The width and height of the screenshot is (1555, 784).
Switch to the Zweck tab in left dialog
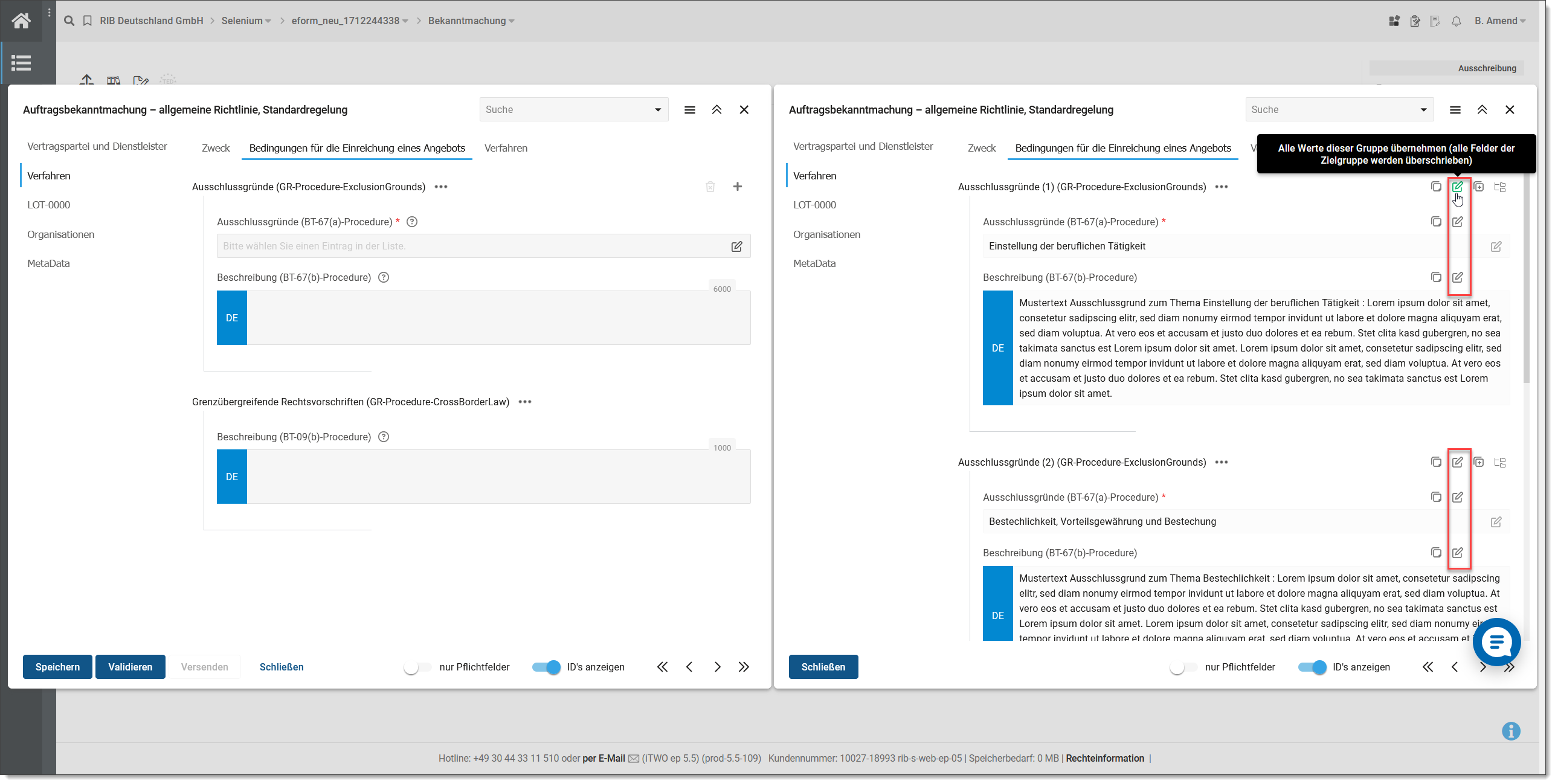tap(216, 148)
